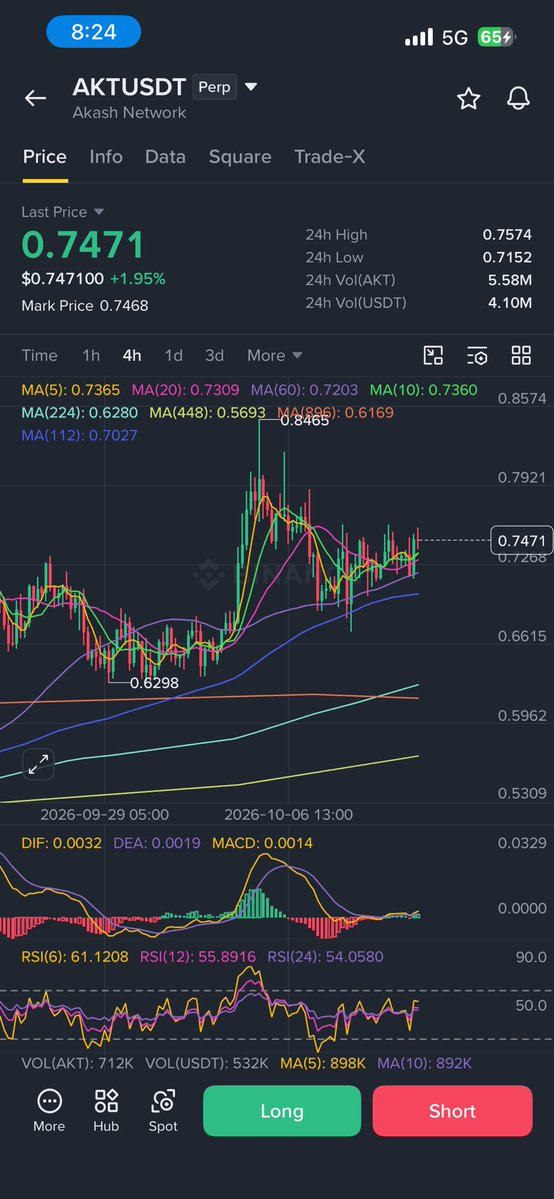Image resolution: width=554 pixels, height=1199 pixels.
Task: Select the 1h chart interval
Action: point(91,356)
